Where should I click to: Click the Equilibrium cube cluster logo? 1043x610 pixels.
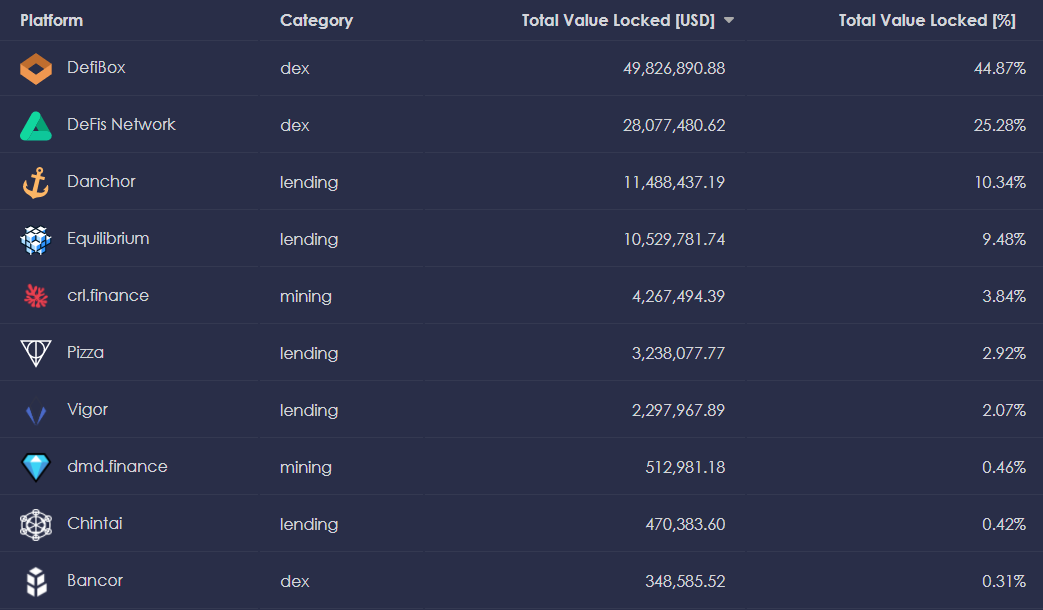tap(36, 240)
